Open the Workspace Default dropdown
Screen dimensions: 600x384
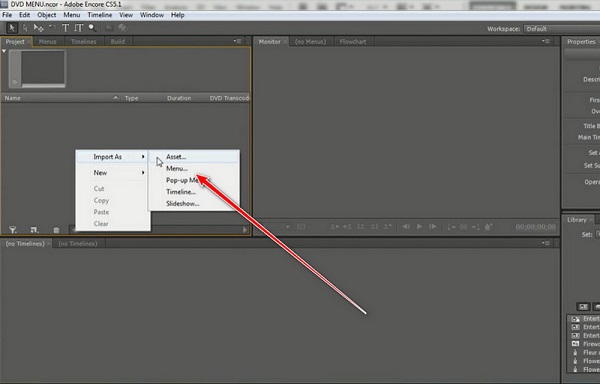pos(562,29)
